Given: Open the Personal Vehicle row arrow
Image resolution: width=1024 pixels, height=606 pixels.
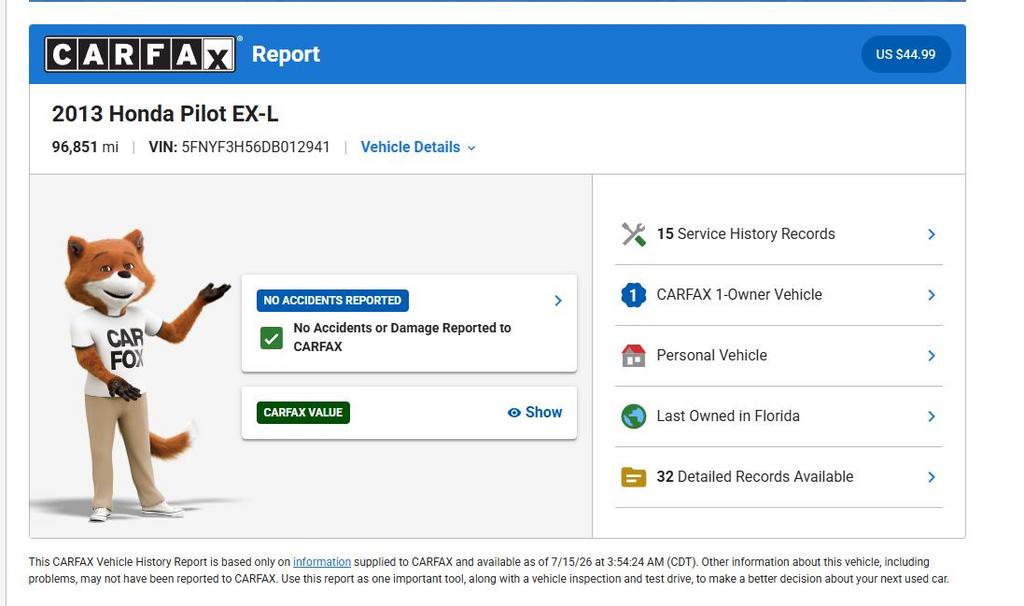Looking at the screenshot, I should coord(931,355).
